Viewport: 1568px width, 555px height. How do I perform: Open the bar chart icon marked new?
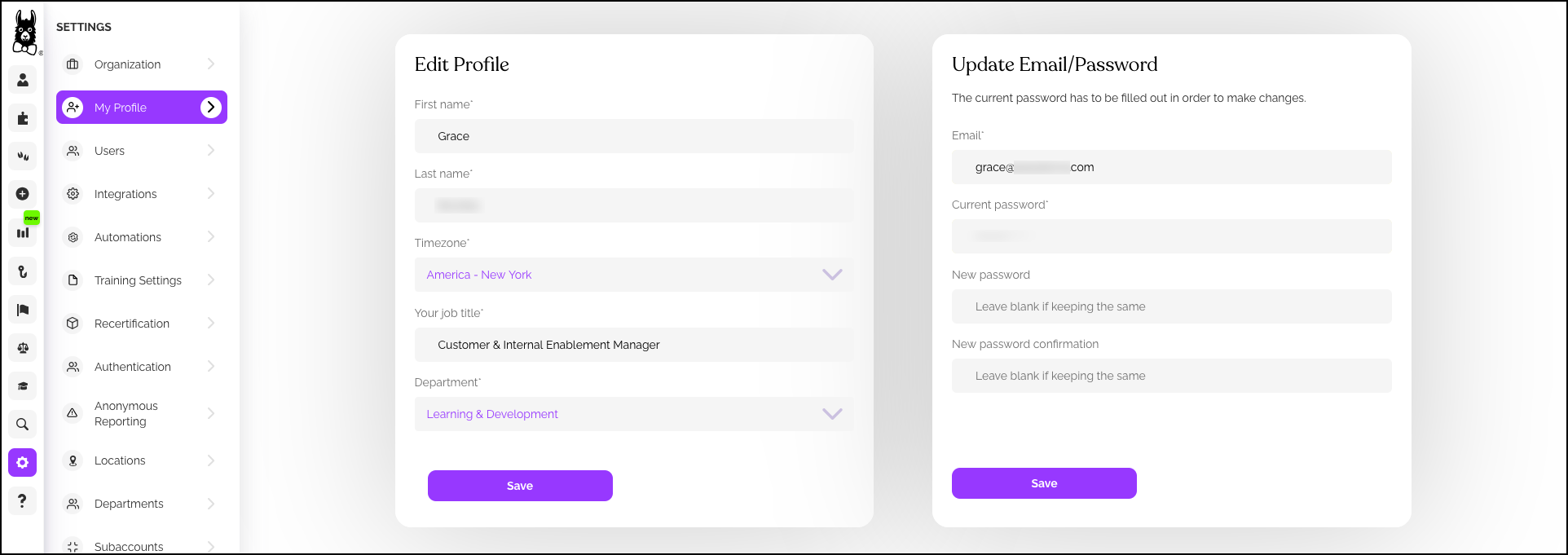click(23, 232)
